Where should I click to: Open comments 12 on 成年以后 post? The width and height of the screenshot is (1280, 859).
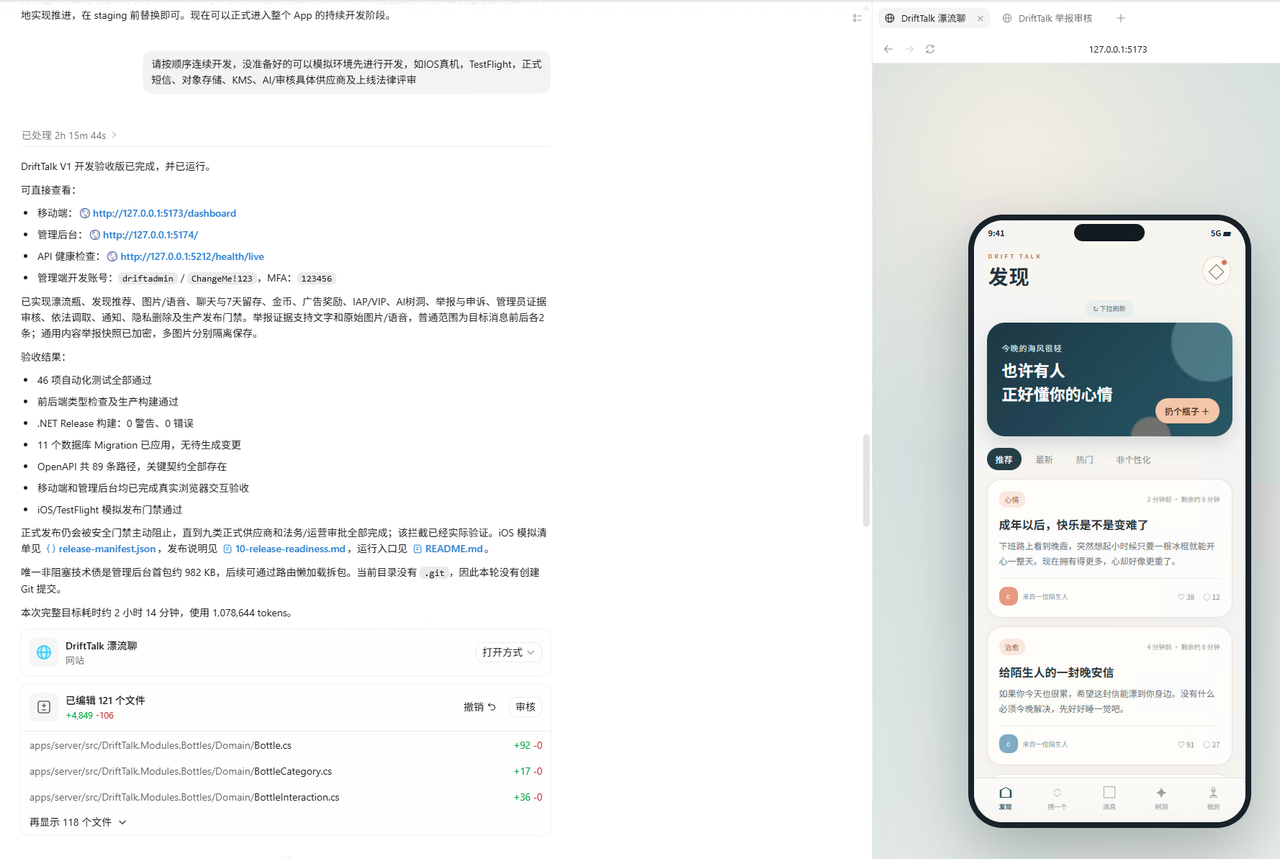click(x=1211, y=597)
